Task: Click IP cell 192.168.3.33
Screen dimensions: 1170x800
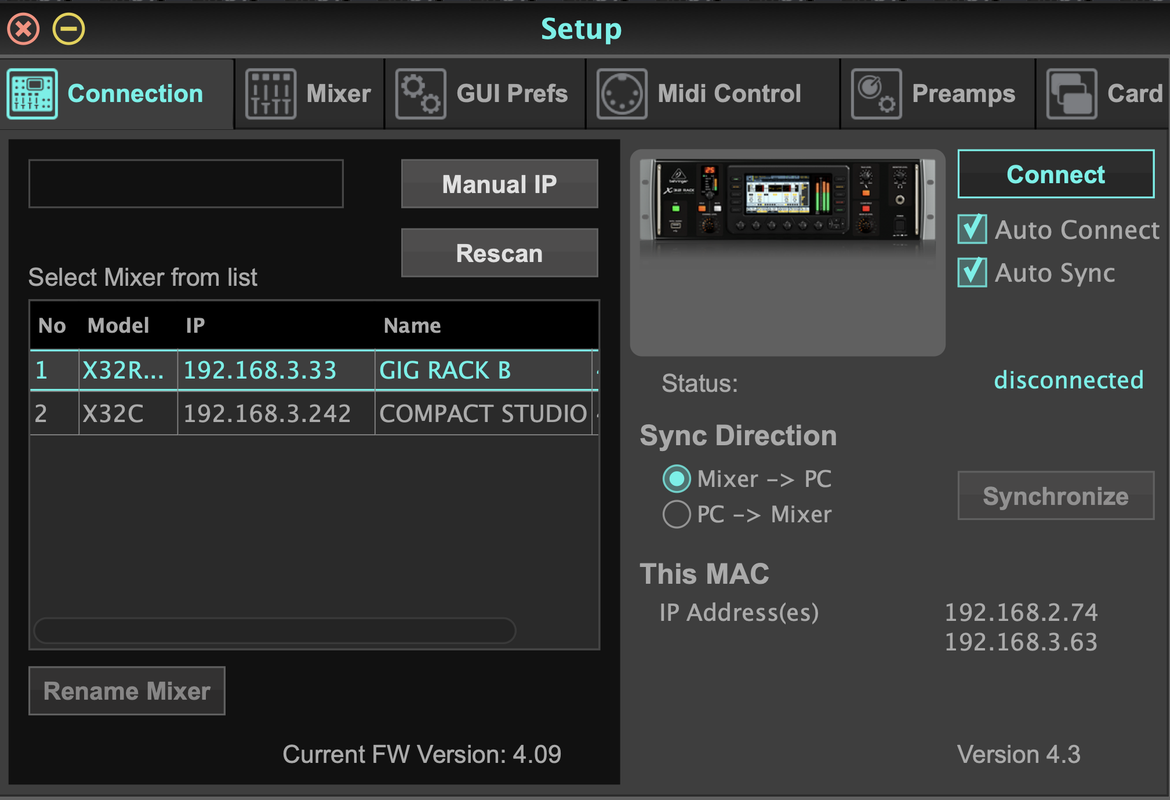Action: [x=276, y=370]
